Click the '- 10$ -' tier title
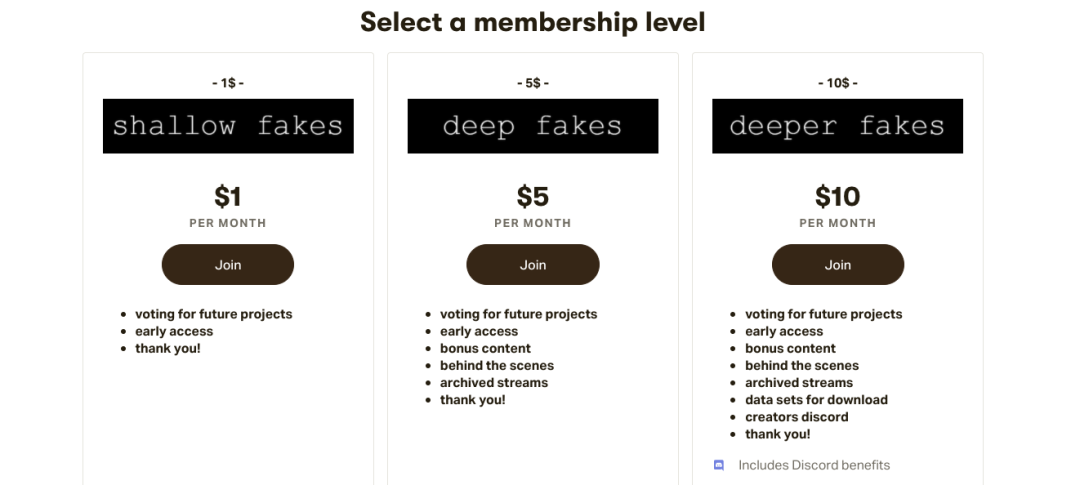This screenshot has width=1080, height=485. pyautogui.click(x=838, y=83)
